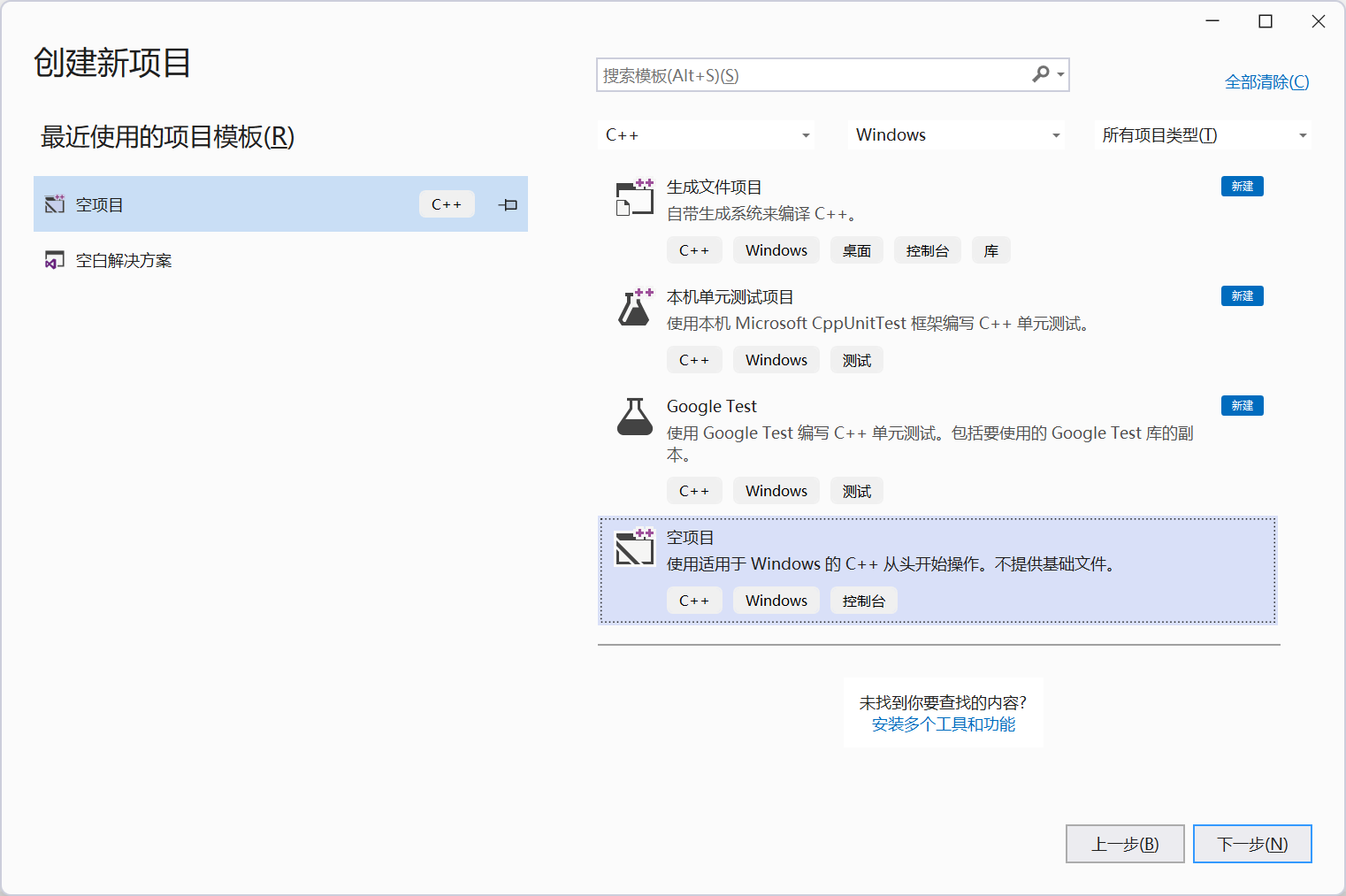Select the Google Test template title

pos(712,407)
